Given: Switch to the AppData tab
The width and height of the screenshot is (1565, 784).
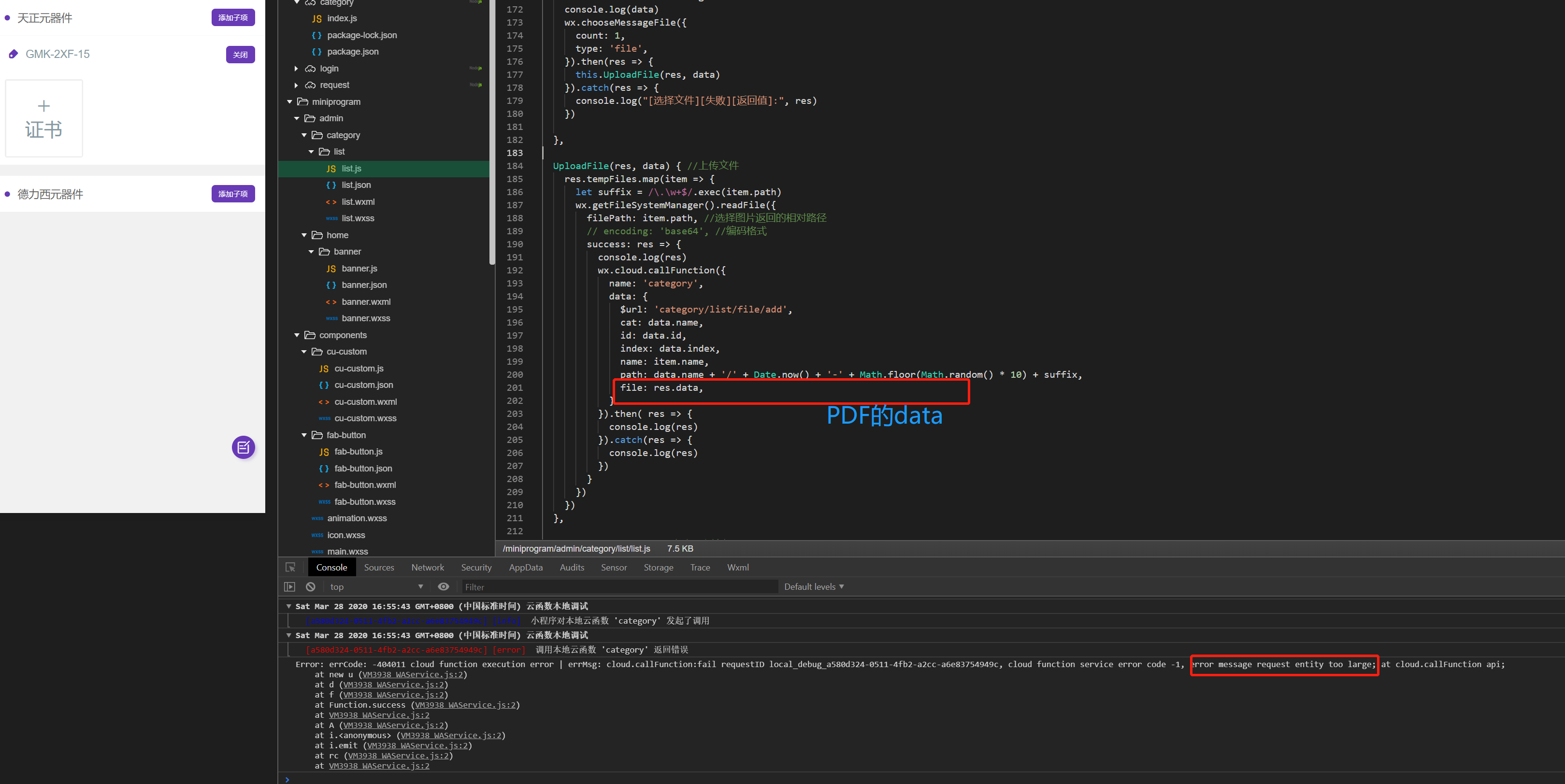Looking at the screenshot, I should [526, 567].
